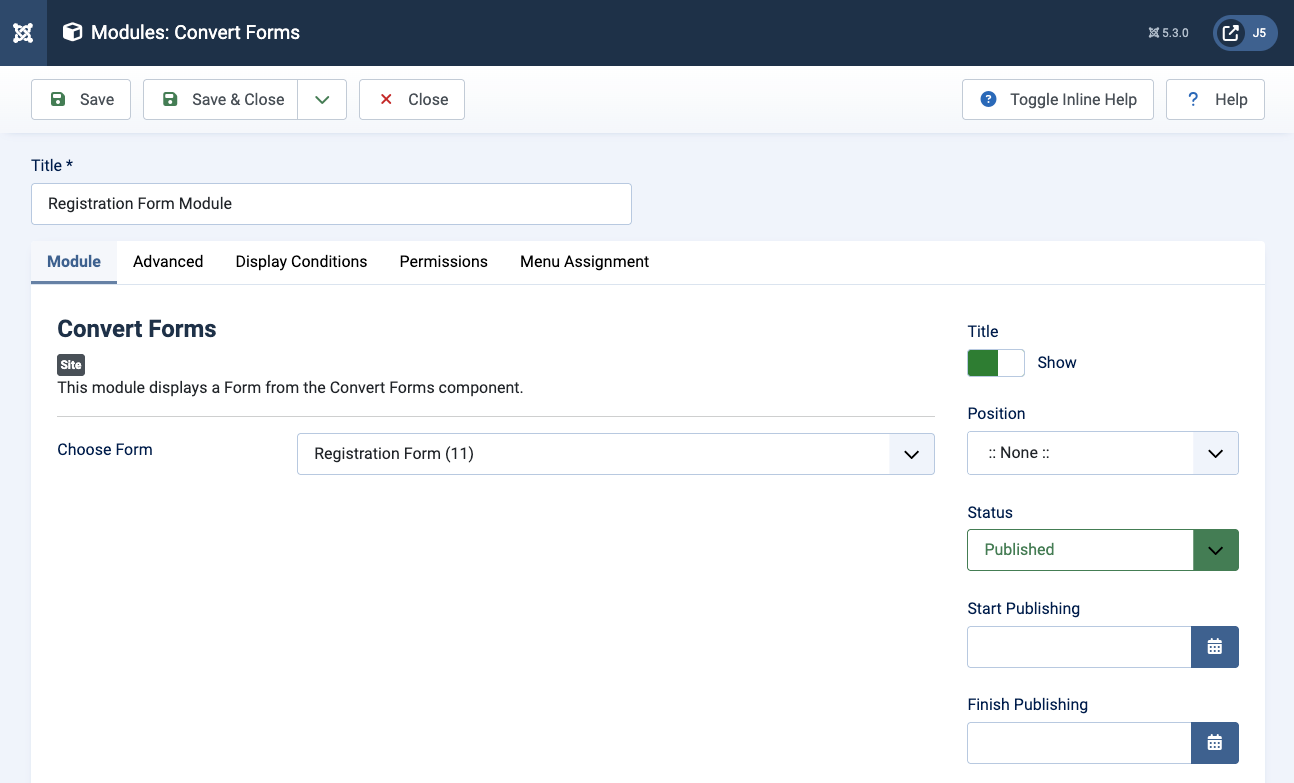Open the Choose Form dropdown

point(616,454)
